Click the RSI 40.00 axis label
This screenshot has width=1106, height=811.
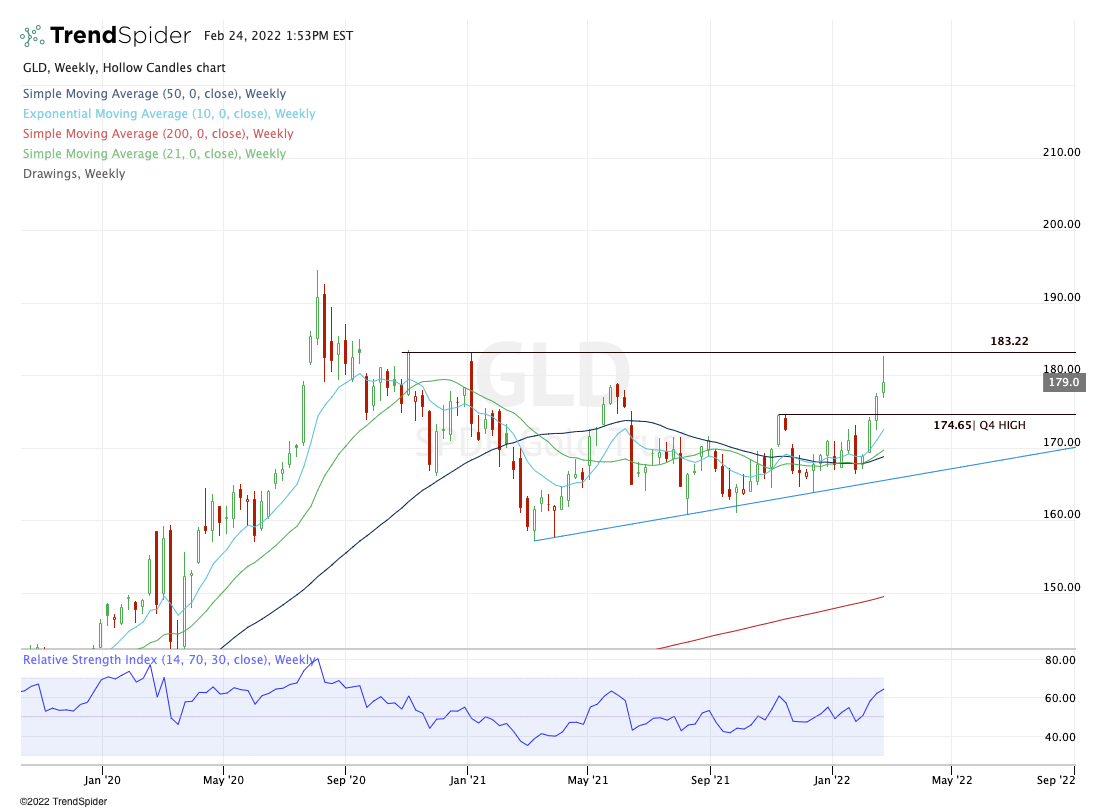tap(1060, 737)
